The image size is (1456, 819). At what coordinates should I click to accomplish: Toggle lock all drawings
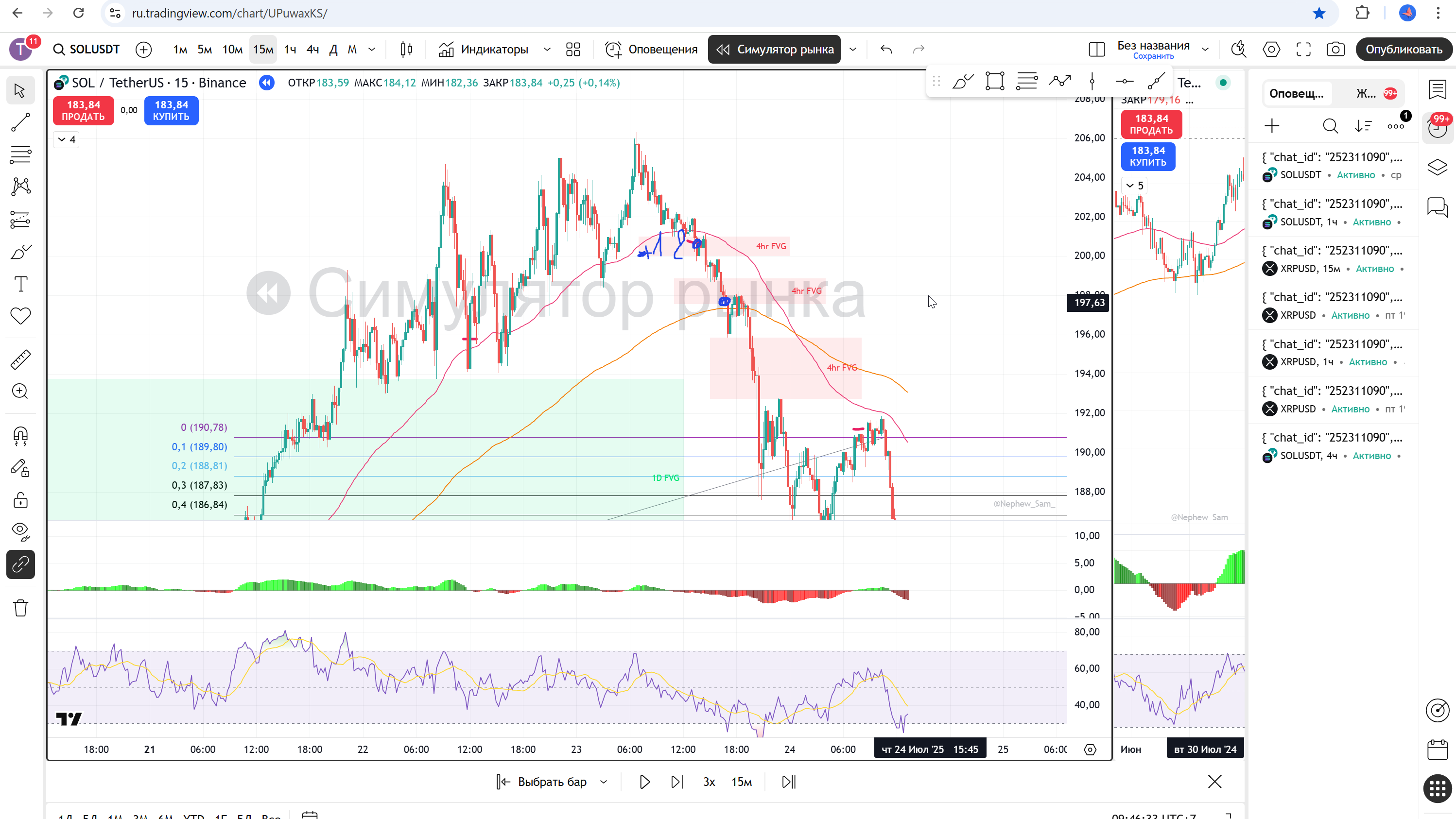point(20,500)
